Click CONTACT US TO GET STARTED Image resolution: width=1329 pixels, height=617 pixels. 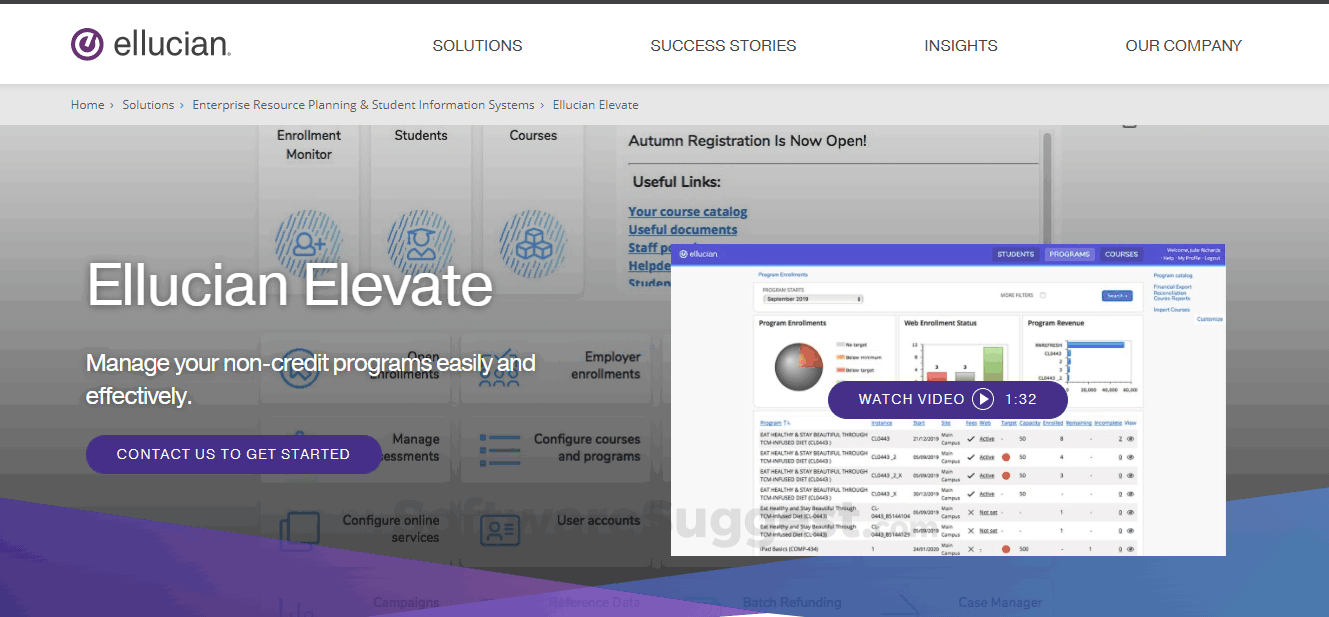[x=233, y=454]
